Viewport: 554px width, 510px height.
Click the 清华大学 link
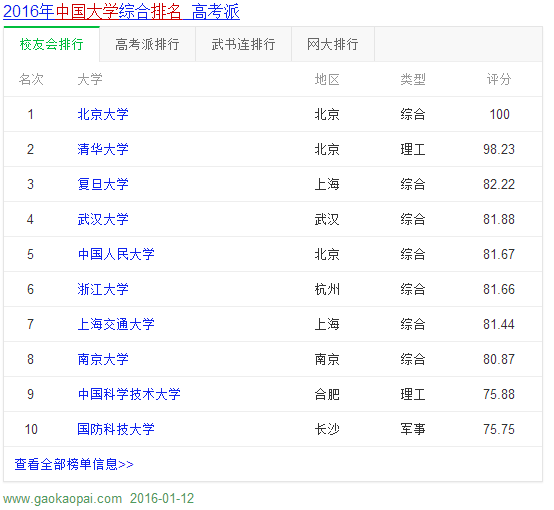103,150
